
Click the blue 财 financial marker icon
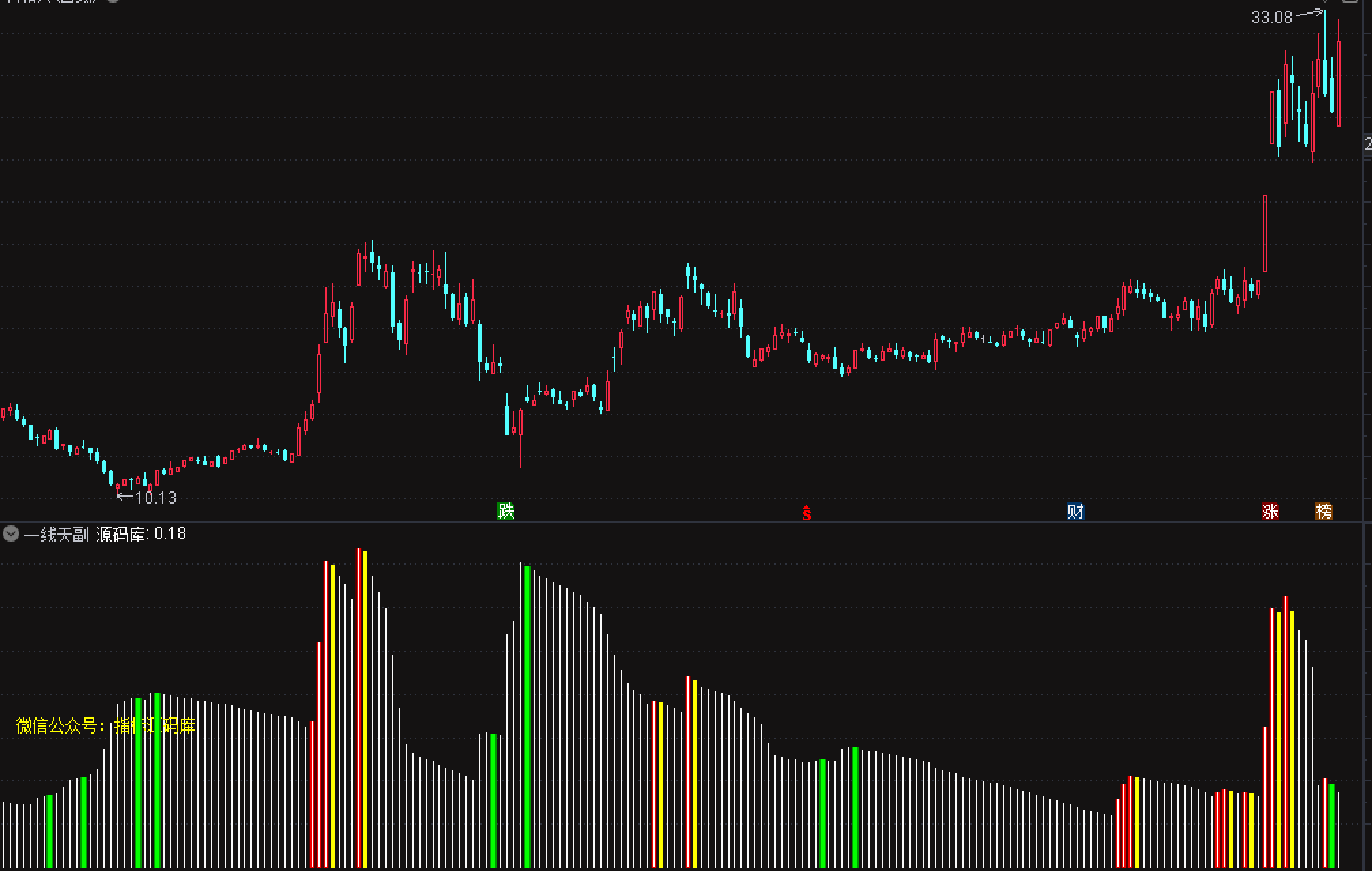coord(1075,511)
